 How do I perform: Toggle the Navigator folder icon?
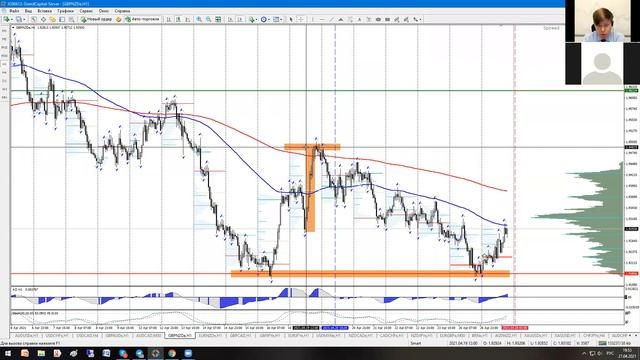pos(53,19)
